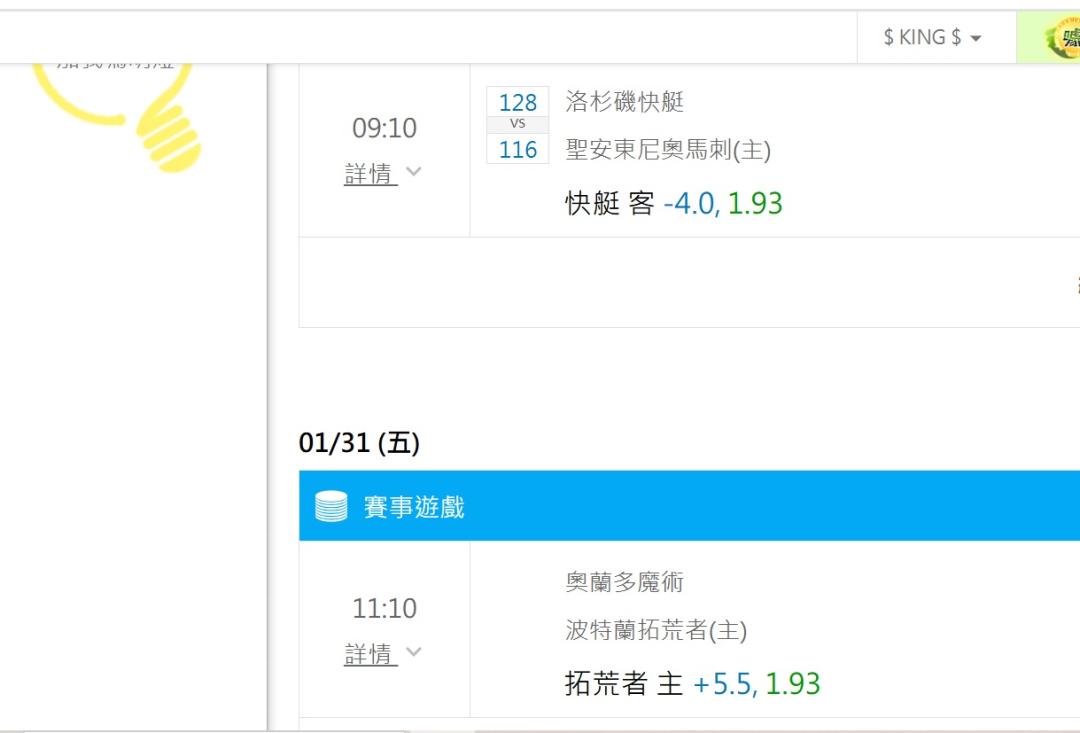Click the 拓荒者 主 +5.5, 1.93 pick
The image size is (1080, 733).
(x=692, y=683)
